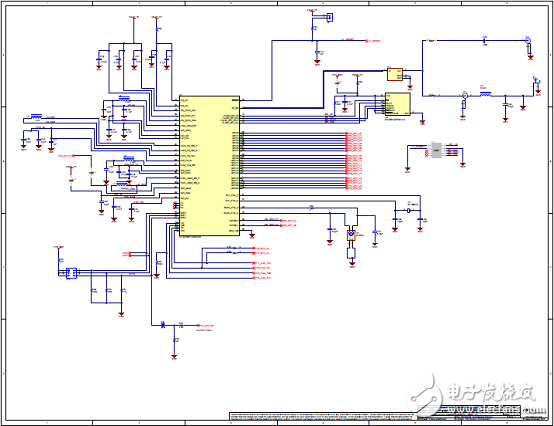Click the Chinese watermark text at bottom right
The width and height of the screenshot is (554, 426).
coord(491,391)
